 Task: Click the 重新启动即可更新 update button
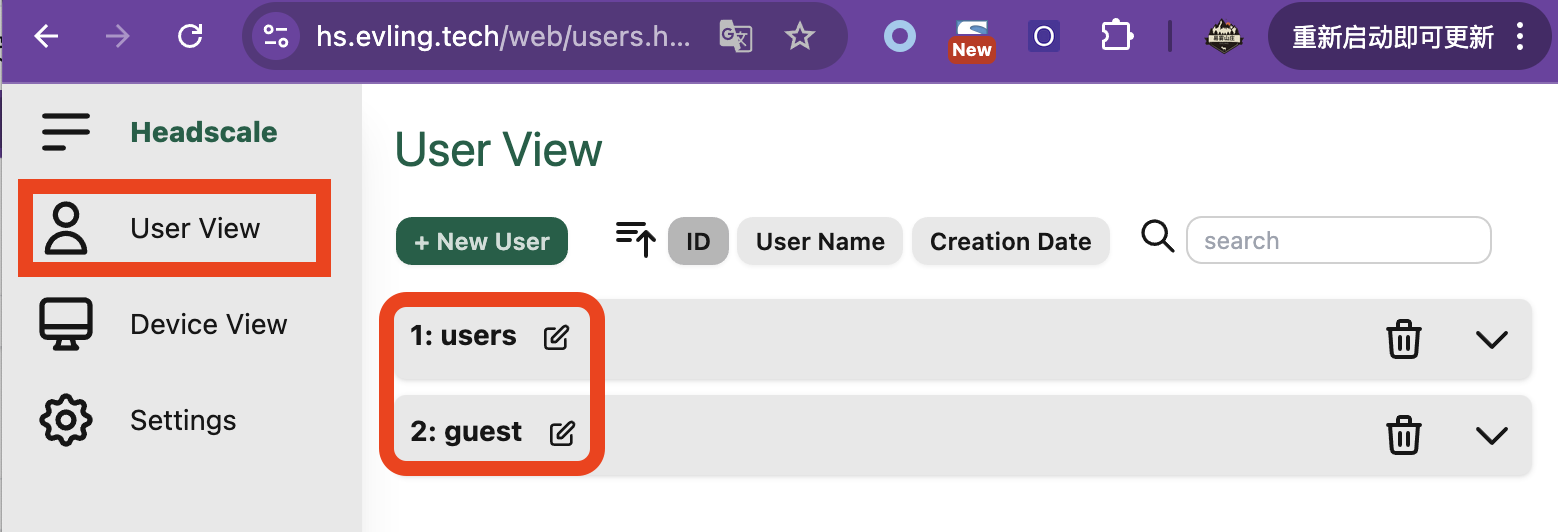point(1393,37)
